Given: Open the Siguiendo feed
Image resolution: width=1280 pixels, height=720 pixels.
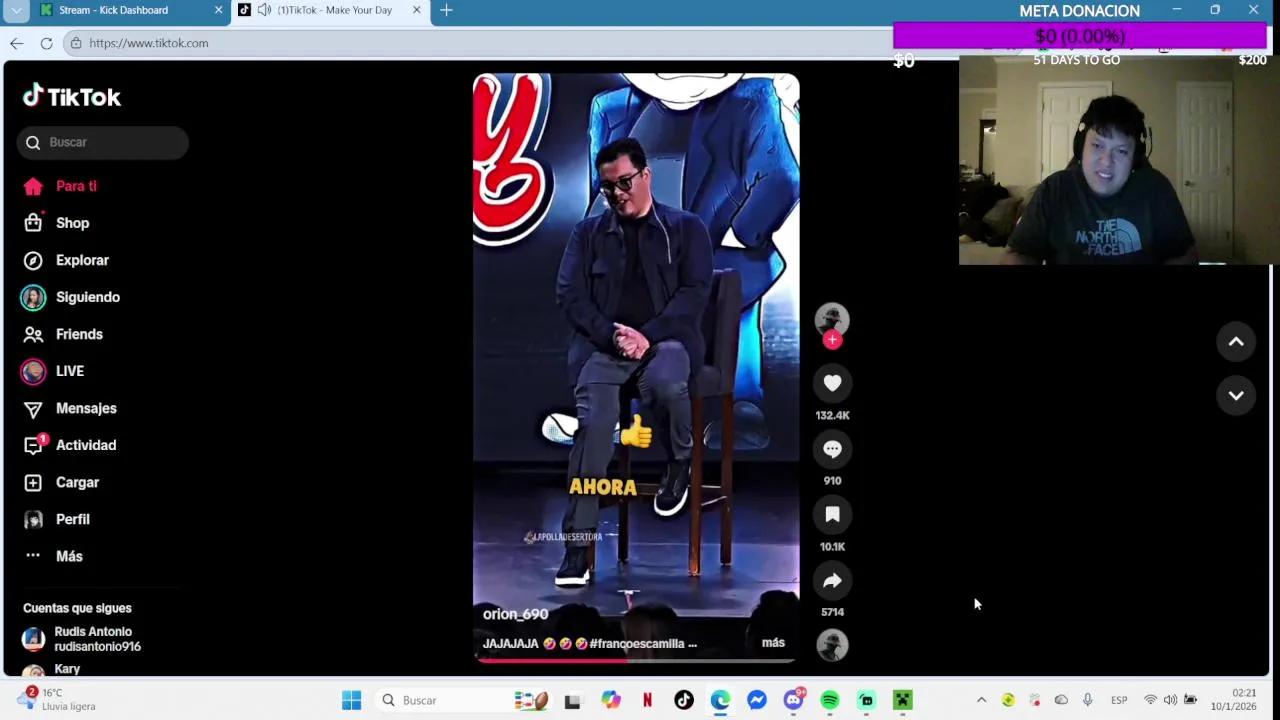Looking at the screenshot, I should 71,297.
